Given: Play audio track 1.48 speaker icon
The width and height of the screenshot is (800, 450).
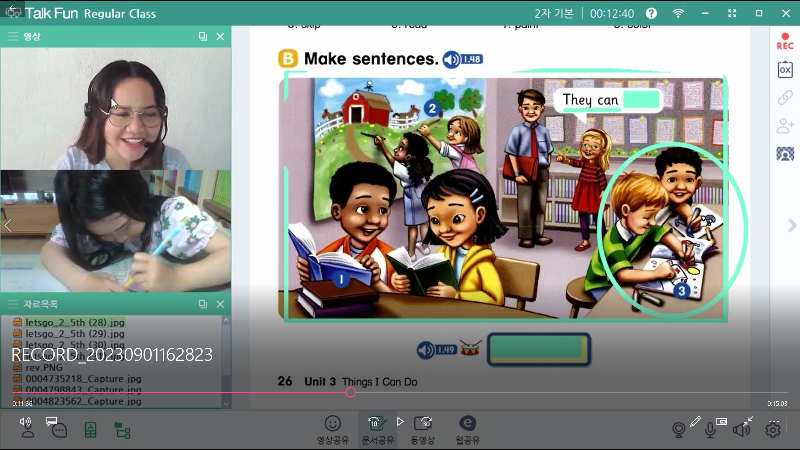Looking at the screenshot, I should [452, 59].
